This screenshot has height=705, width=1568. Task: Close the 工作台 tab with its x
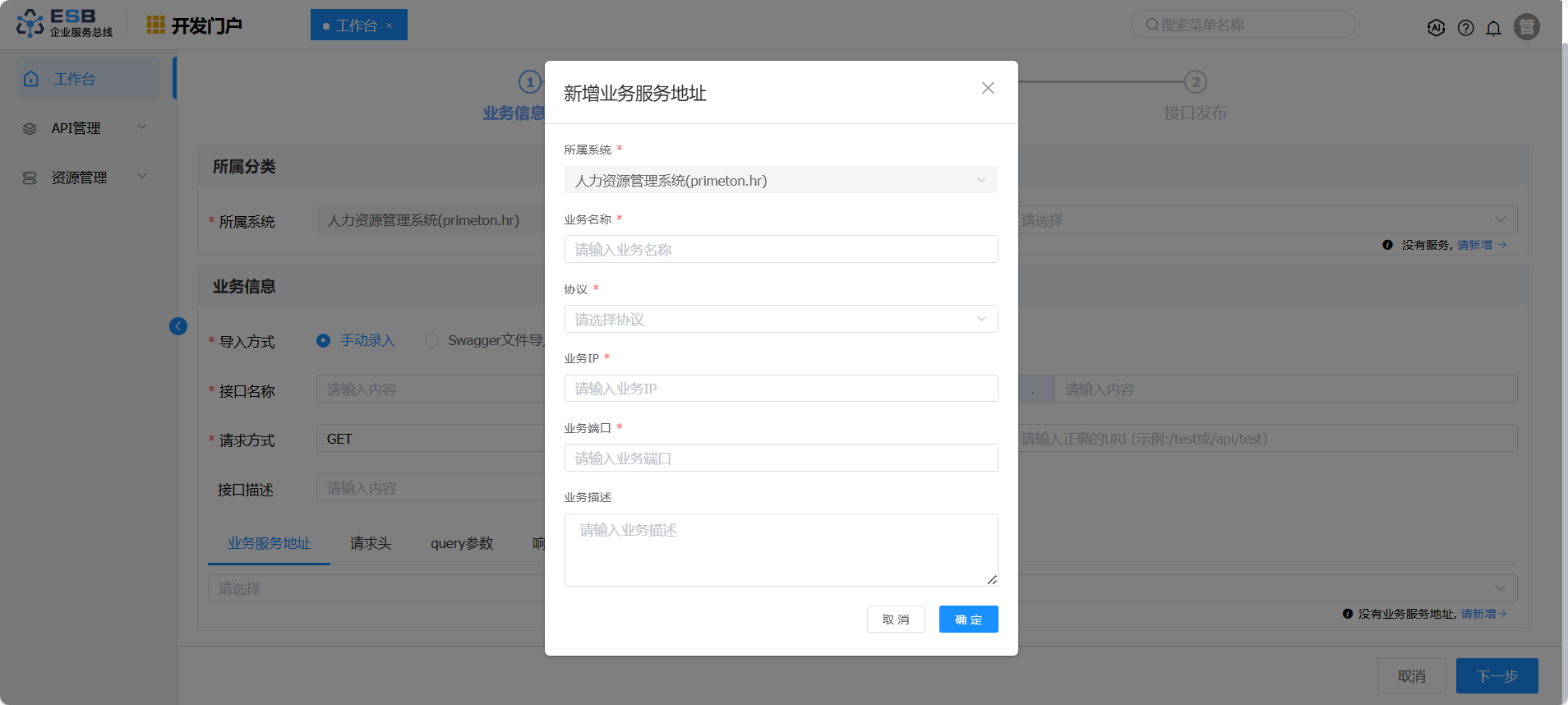[390, 26]
